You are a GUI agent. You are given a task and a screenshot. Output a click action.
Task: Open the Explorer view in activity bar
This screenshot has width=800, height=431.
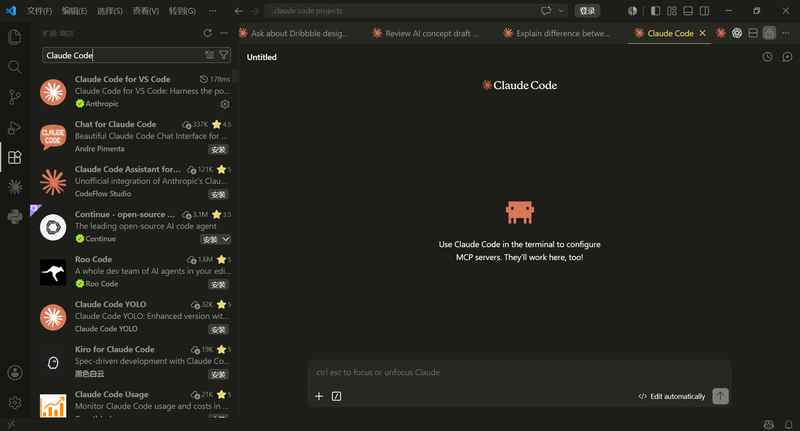click(15, 37)
